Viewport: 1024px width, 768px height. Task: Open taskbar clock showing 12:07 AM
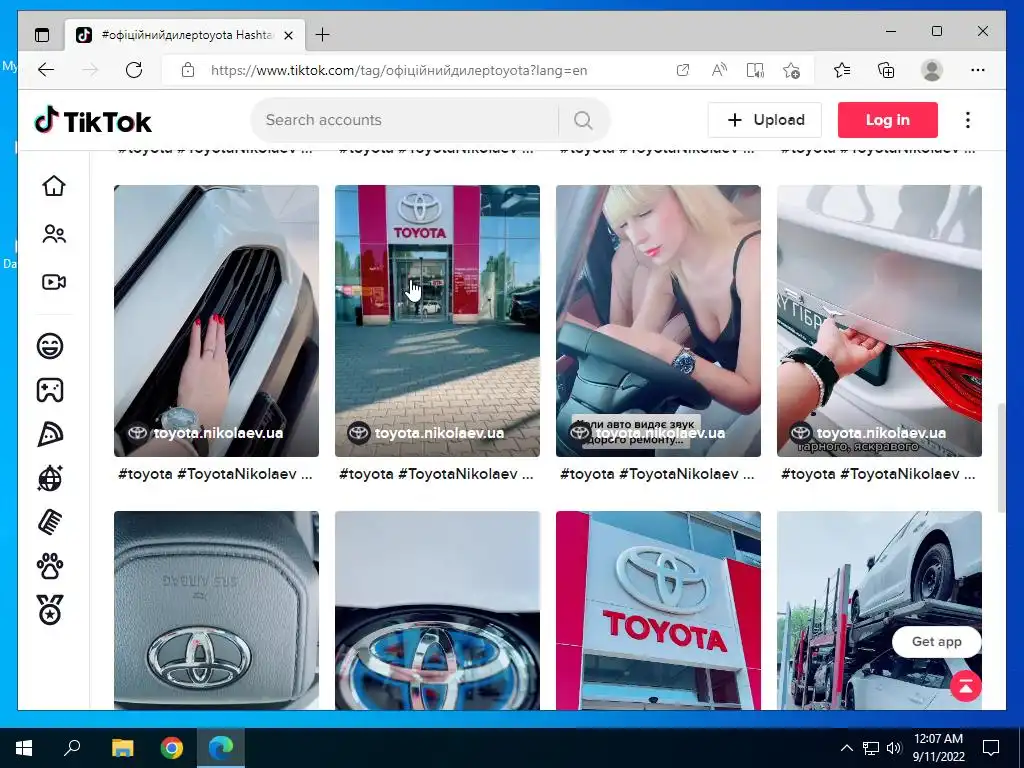938,748
